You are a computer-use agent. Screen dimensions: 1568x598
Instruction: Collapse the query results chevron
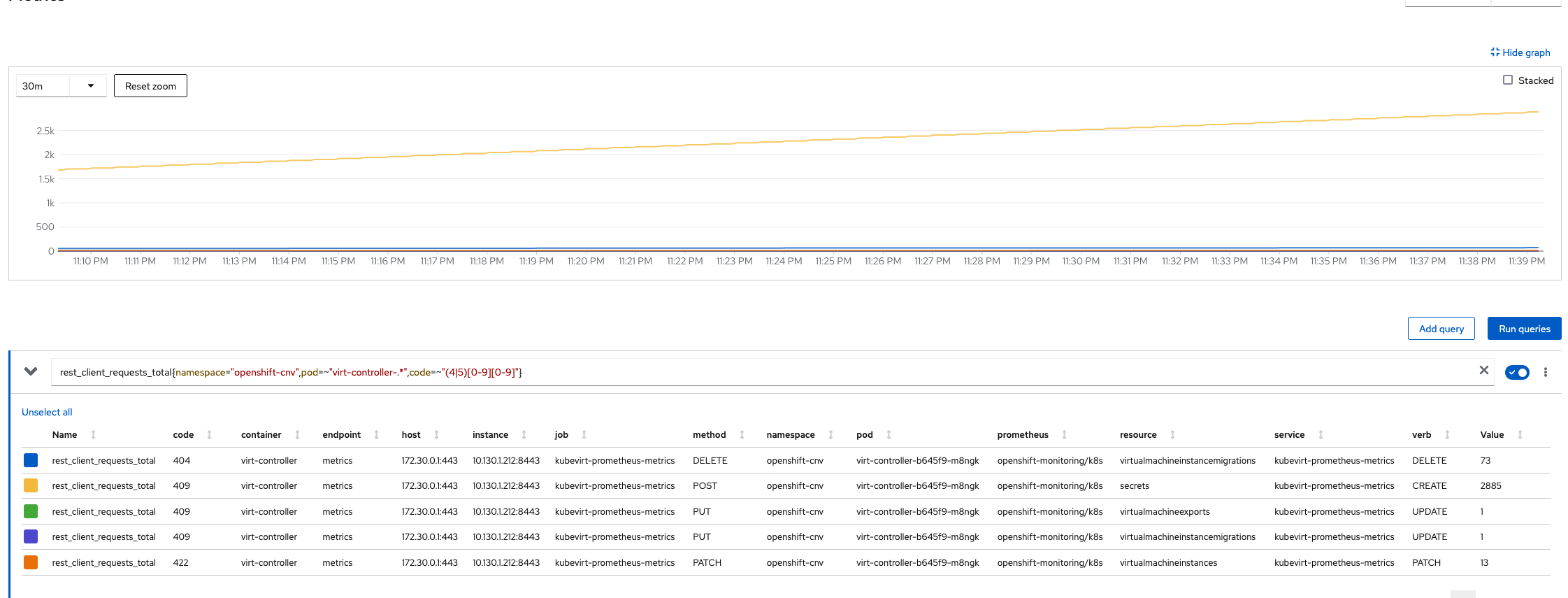click(31, 371)
